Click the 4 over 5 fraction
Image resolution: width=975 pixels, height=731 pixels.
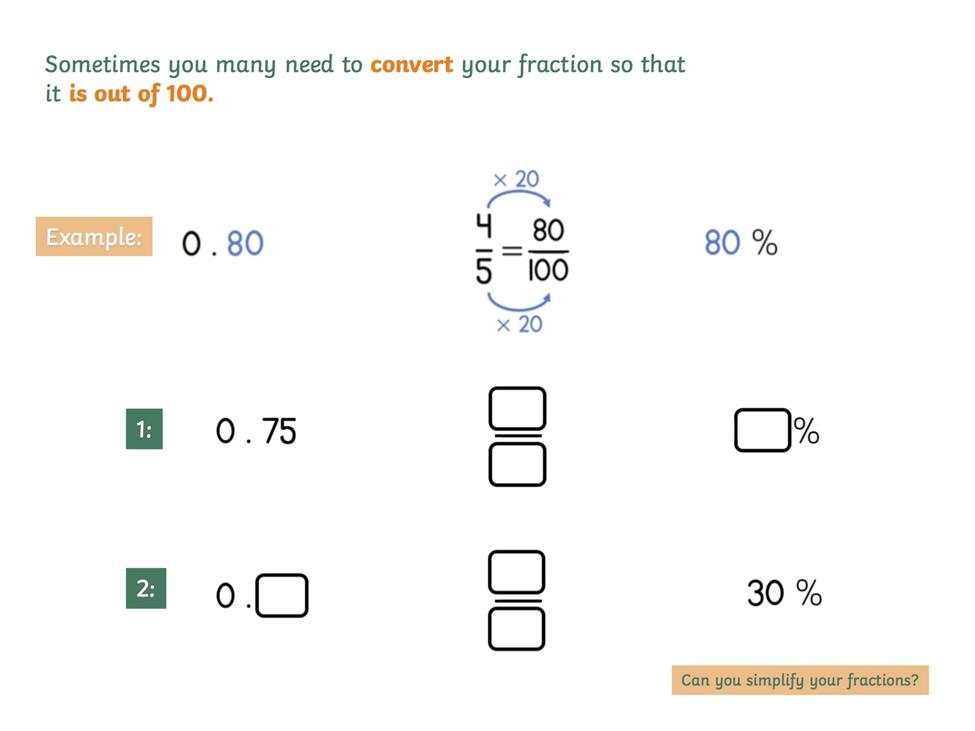point(484,249)
